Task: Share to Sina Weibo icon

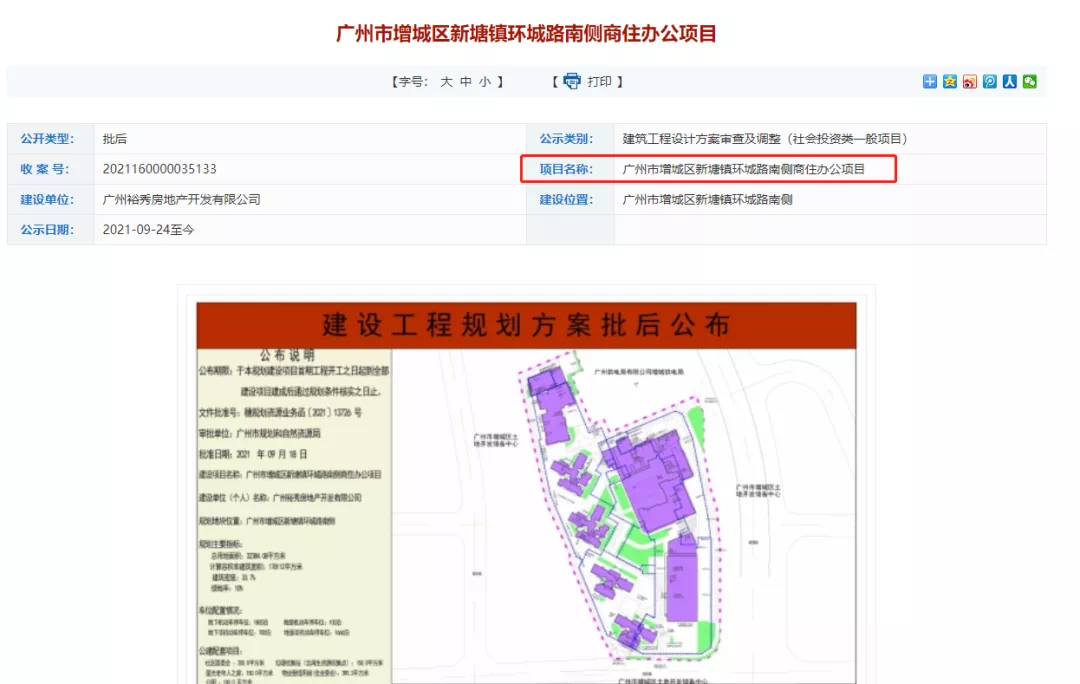Action: 970,82
